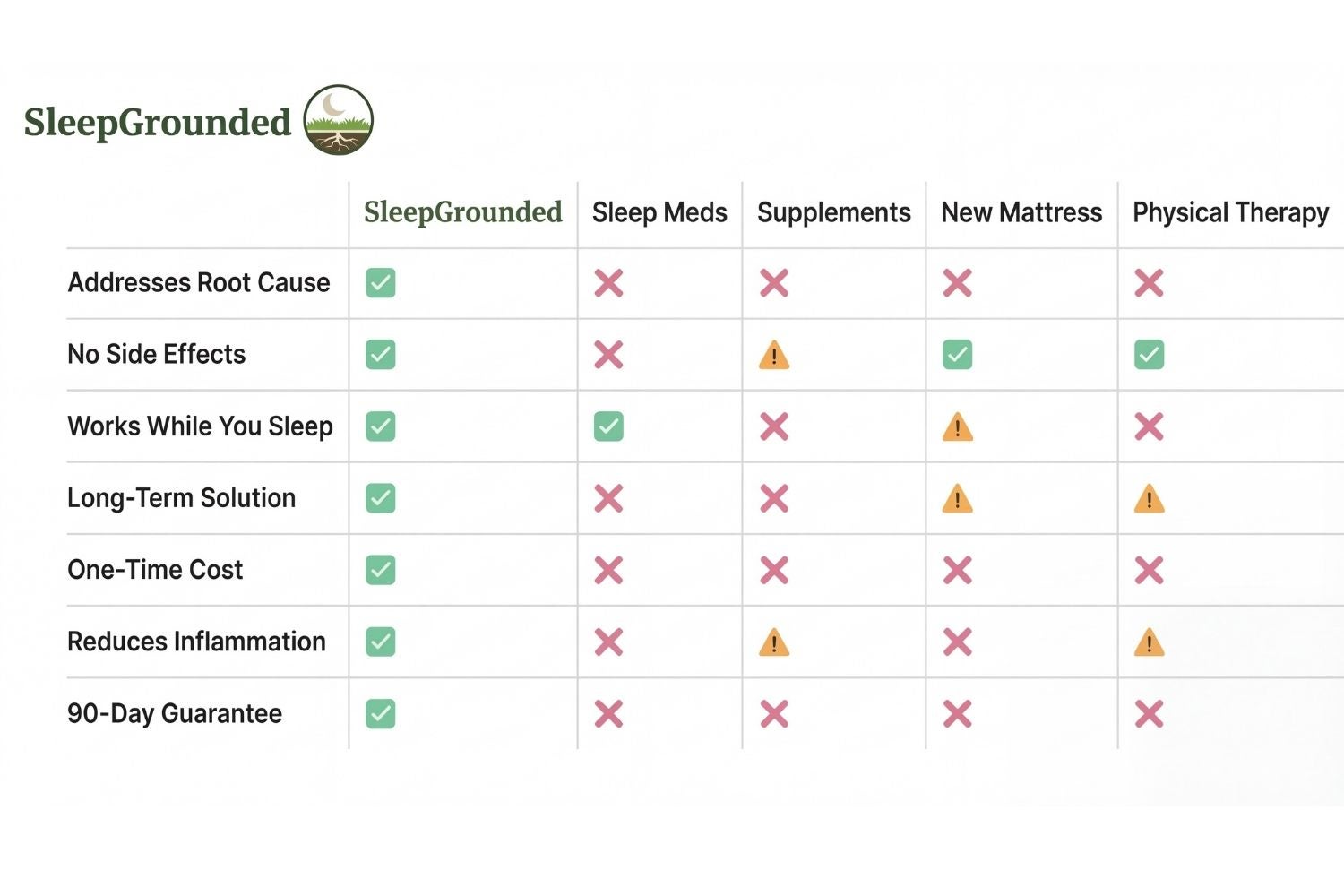Click Physical Therapy No Side Effects checkmark
1344x896 pixels.
click(1149, 355)
